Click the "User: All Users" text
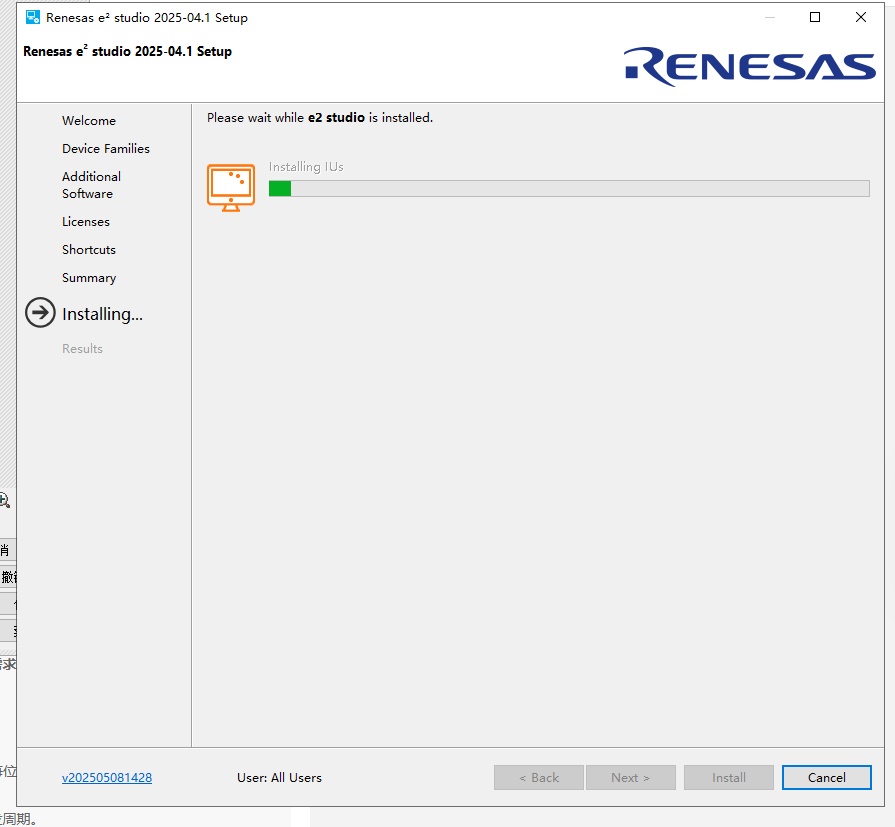This screenshot has height=827, width=895. 279,777
